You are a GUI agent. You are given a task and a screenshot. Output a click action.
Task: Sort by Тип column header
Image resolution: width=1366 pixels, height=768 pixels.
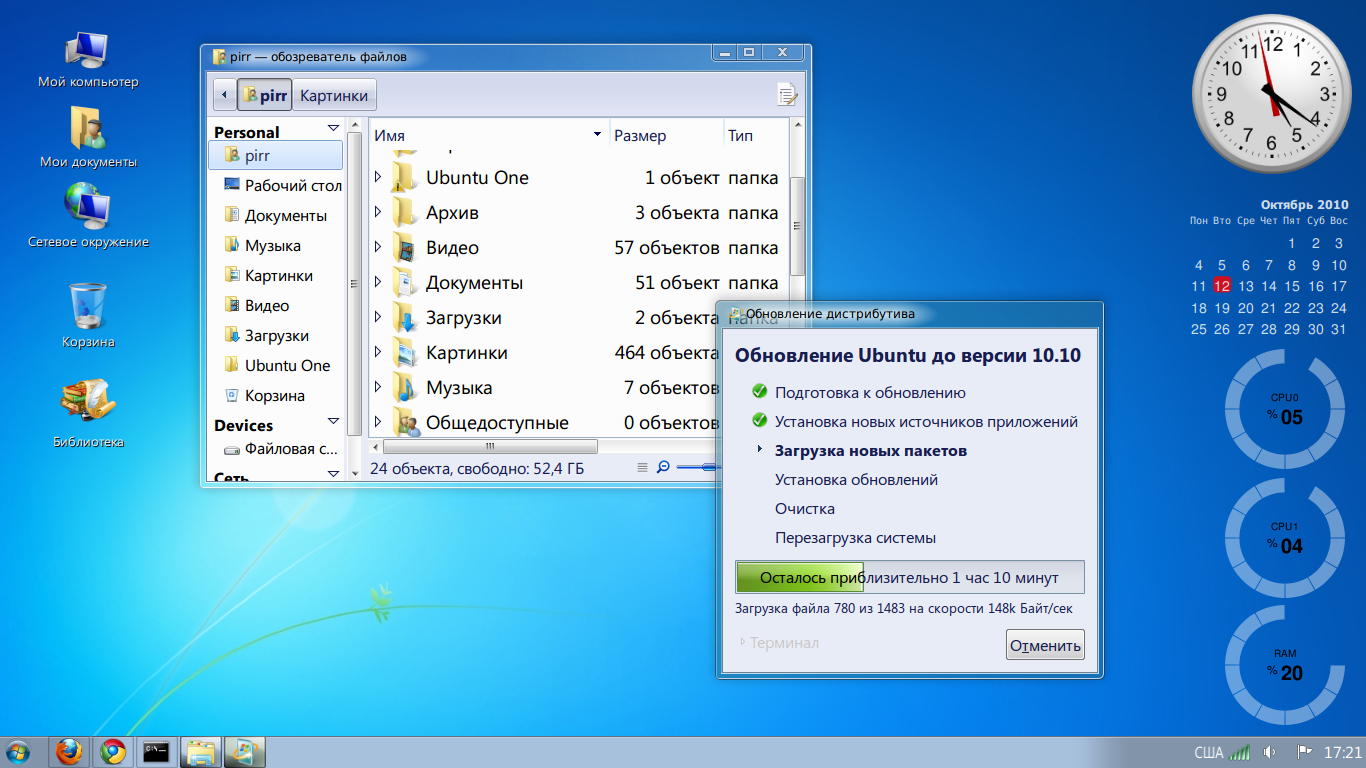[x=756, y=135]
